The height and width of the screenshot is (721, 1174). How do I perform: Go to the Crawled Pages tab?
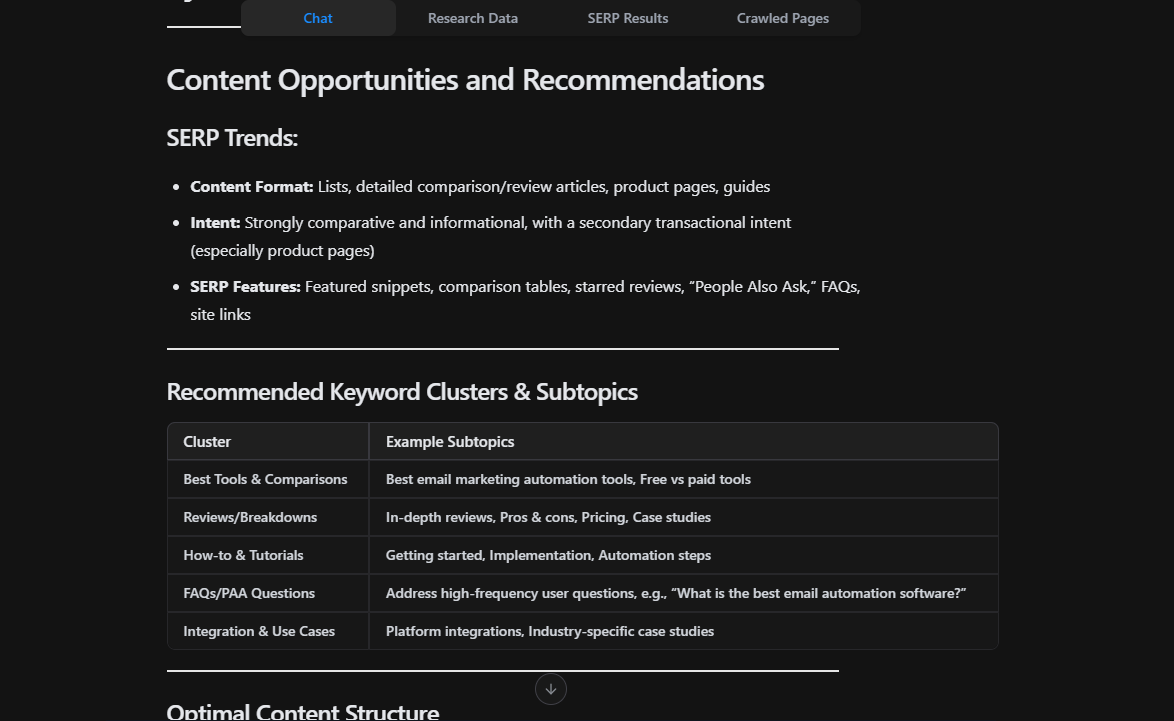click(x=783, y=18)
